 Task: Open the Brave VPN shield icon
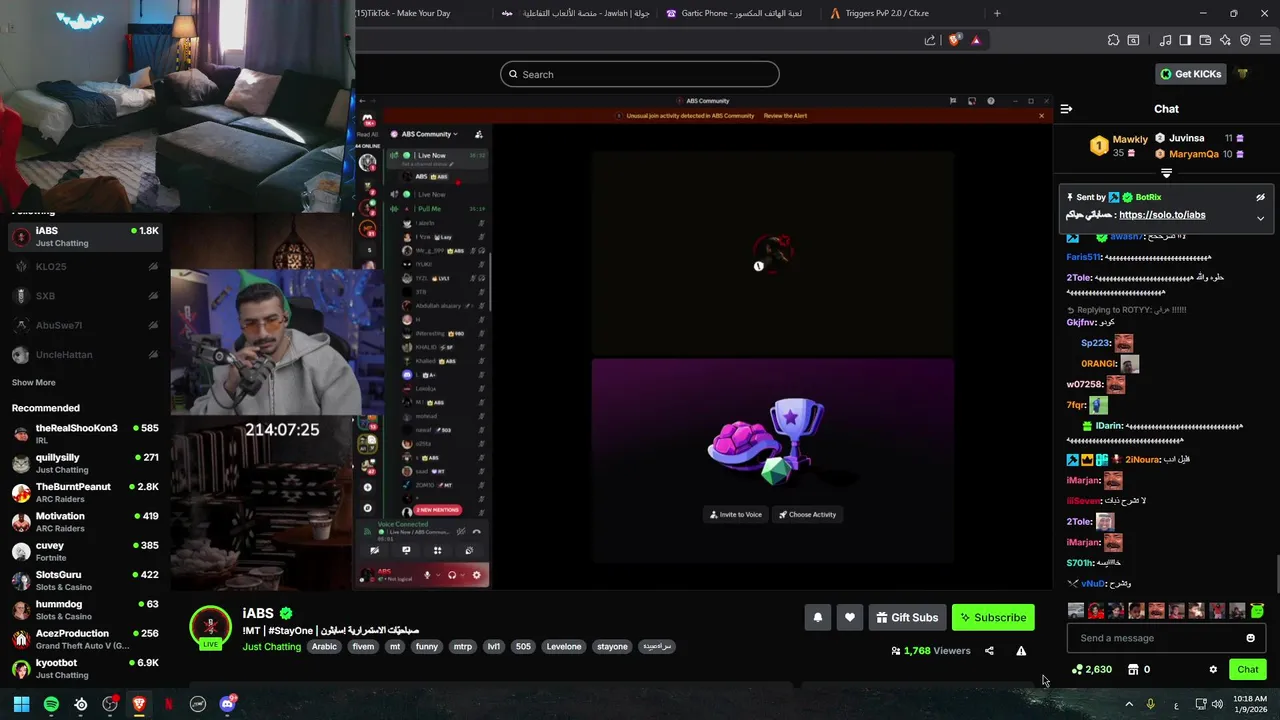[1245, 40]
